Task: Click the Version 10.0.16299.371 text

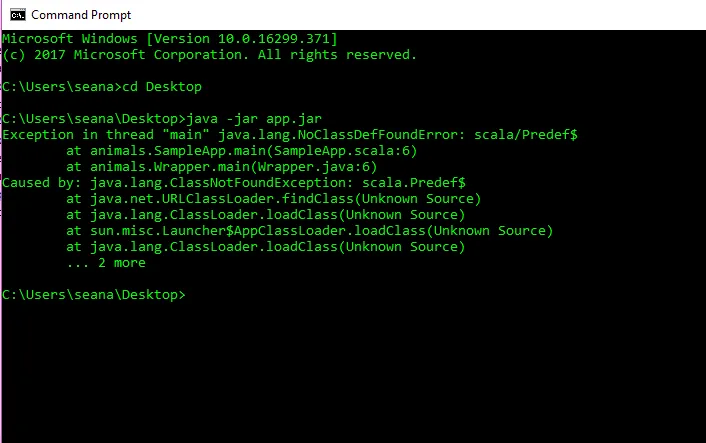Action: [x=242, y=39]
